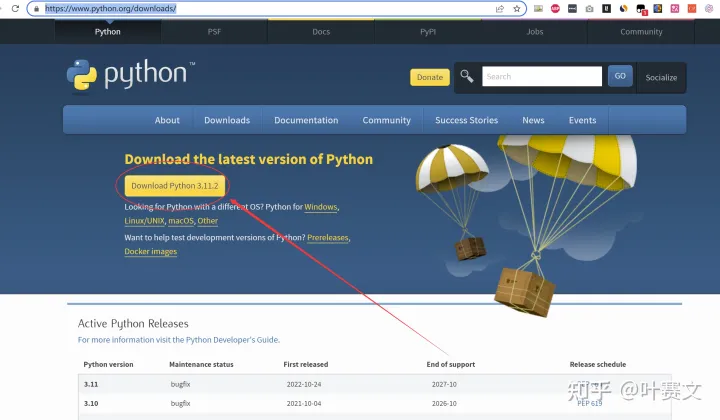Click the Active Python Releases heading
This screenshot has height=420, width=720.
(x=133, y=324)
